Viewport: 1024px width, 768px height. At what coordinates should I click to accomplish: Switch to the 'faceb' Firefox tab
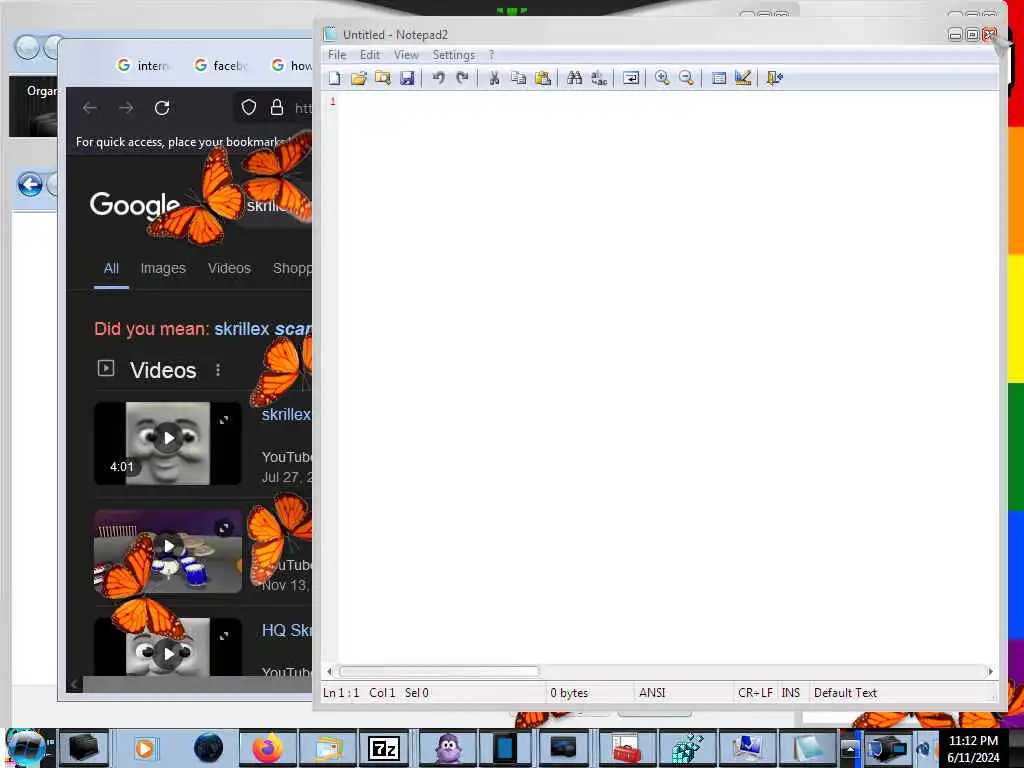point(220,65)
